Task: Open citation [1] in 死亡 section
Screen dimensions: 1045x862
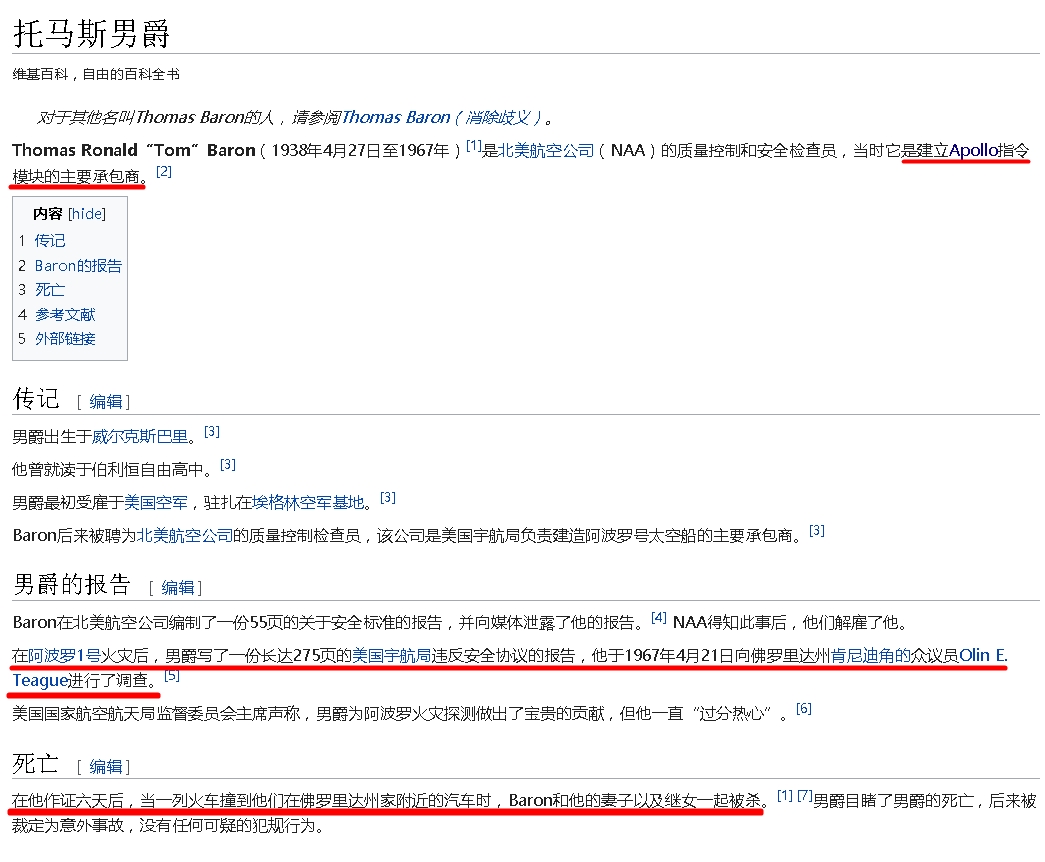Action: click(784, 796)
